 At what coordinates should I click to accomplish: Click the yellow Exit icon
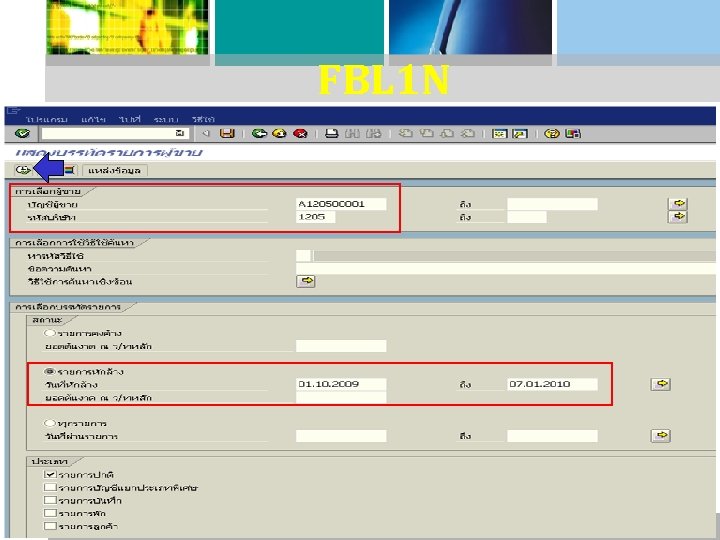[x=279, y=134]
